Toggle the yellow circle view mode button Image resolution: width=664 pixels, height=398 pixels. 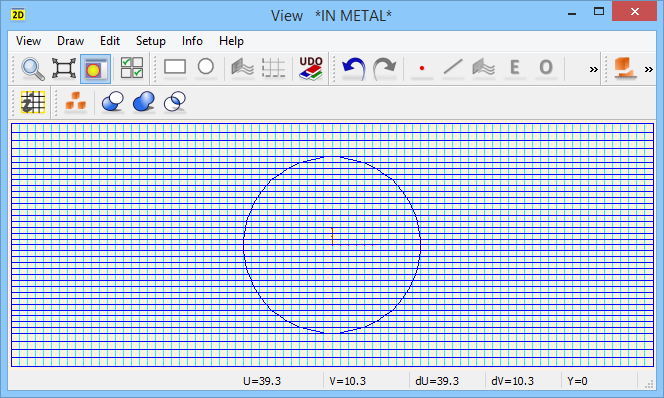pyautogui.click(x=95, y=69)
